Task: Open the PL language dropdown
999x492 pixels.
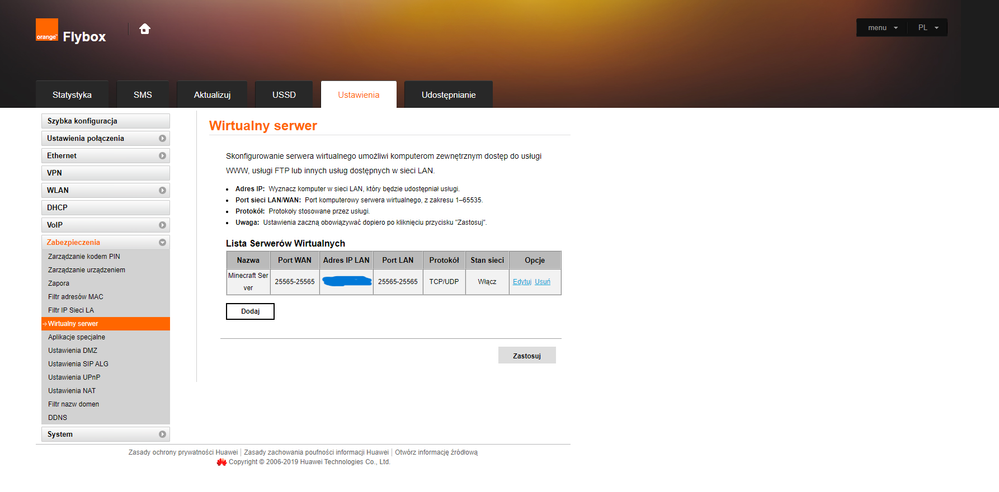Action: pyautogui.click(x=927, y=27)
